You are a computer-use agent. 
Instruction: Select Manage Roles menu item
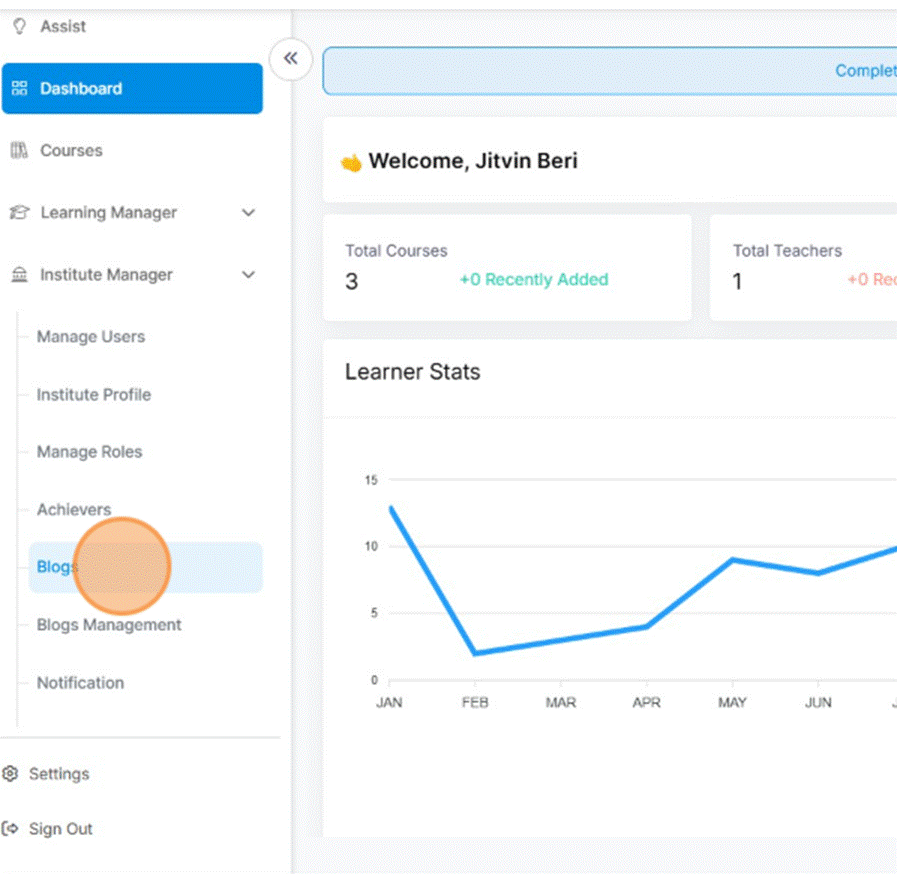coord(90,452)
